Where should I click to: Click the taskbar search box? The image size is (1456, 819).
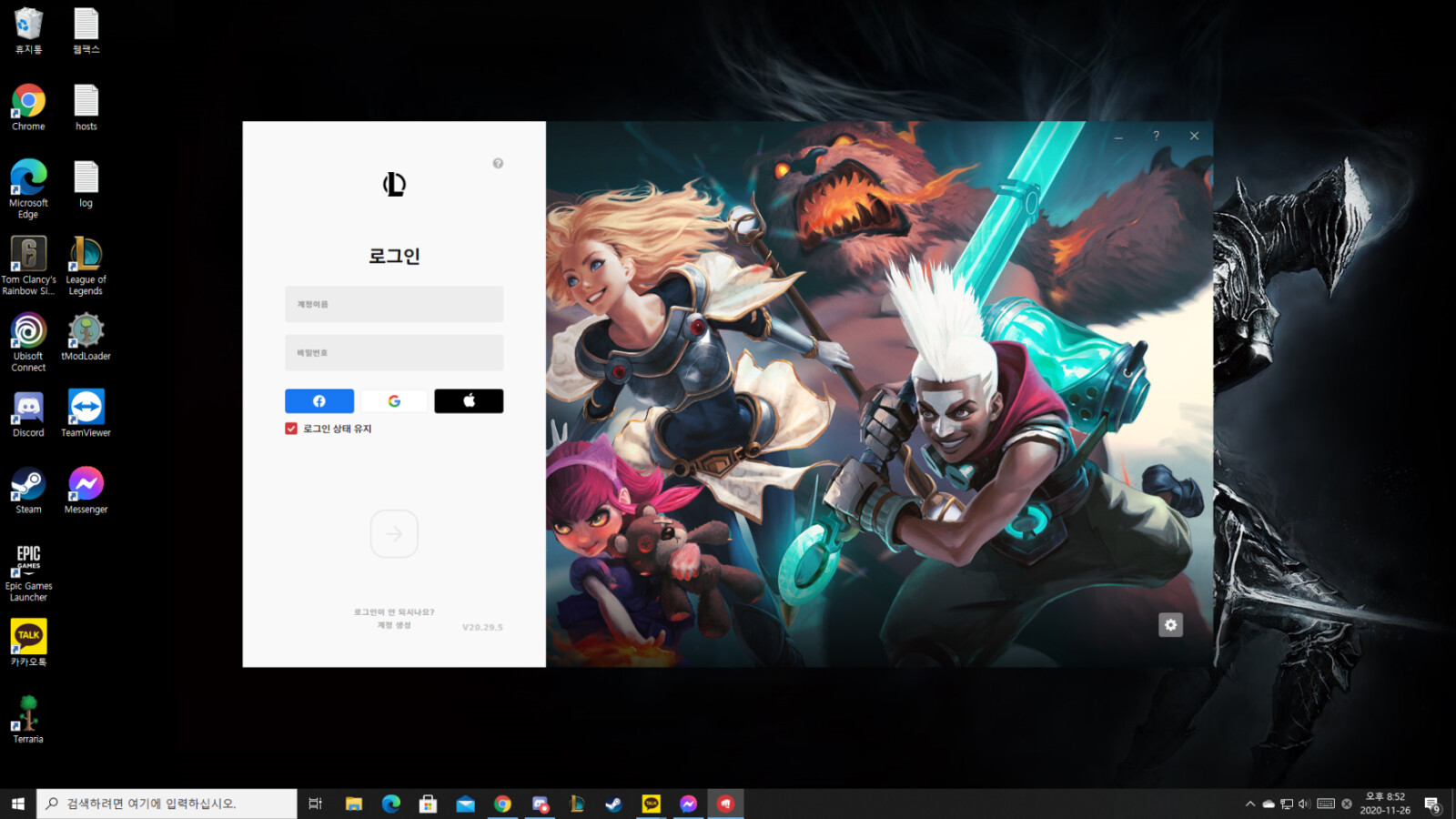pyautogui.click(x=167, y=804)
